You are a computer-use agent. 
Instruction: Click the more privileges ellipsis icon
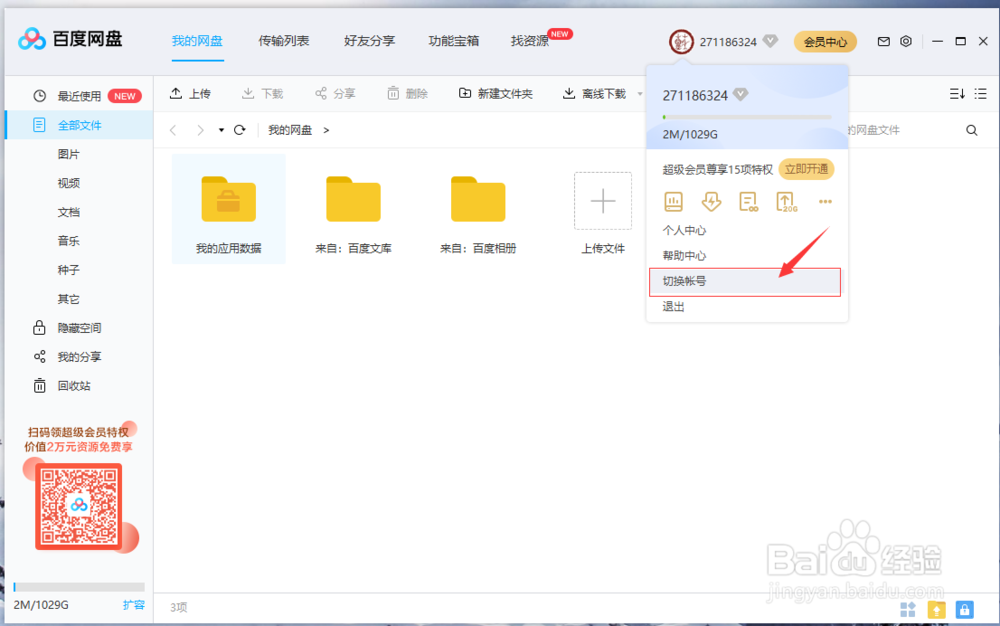click(x=825, y=201)
